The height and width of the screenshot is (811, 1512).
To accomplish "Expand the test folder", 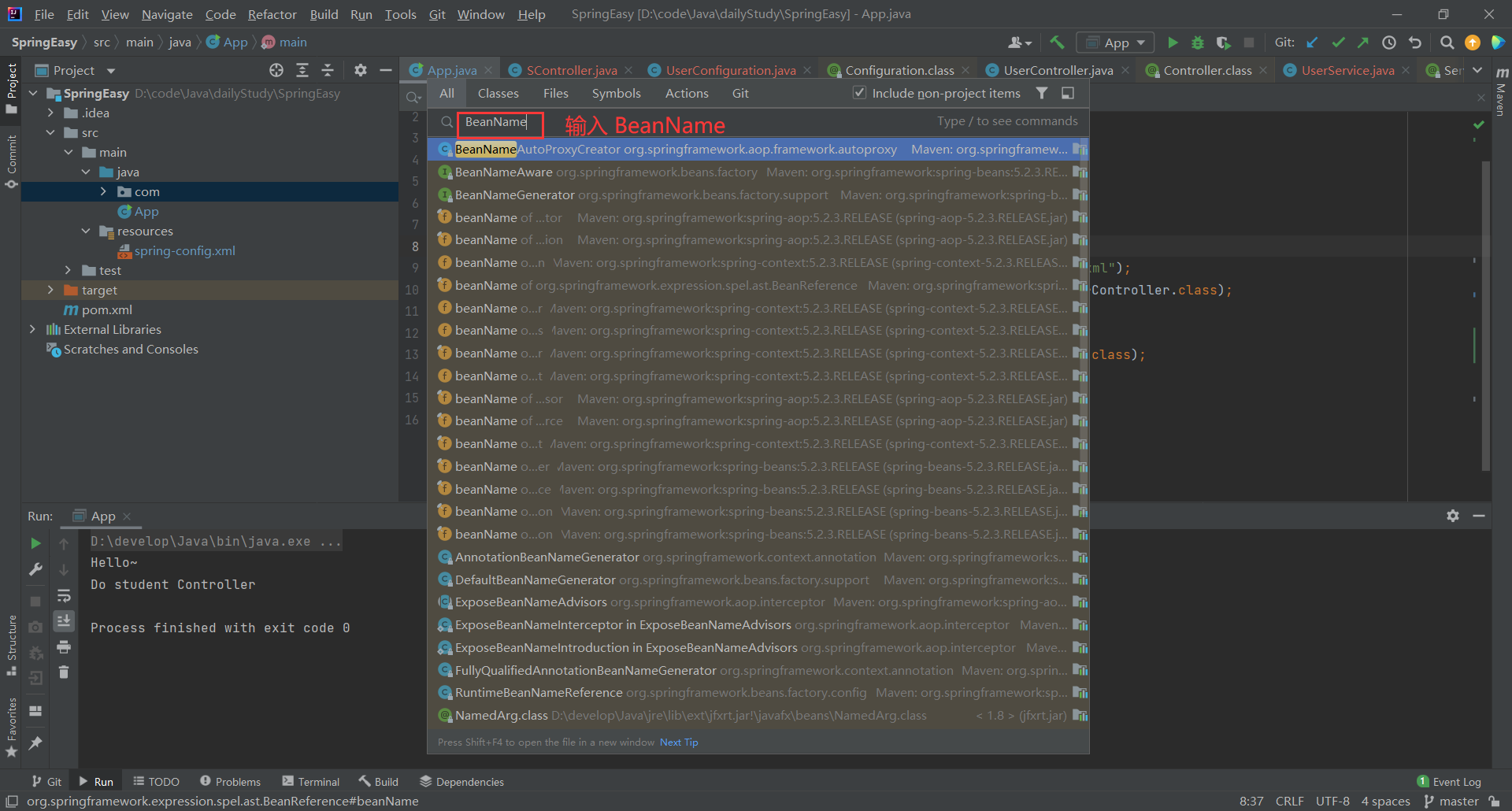I will tap(69, 270).
